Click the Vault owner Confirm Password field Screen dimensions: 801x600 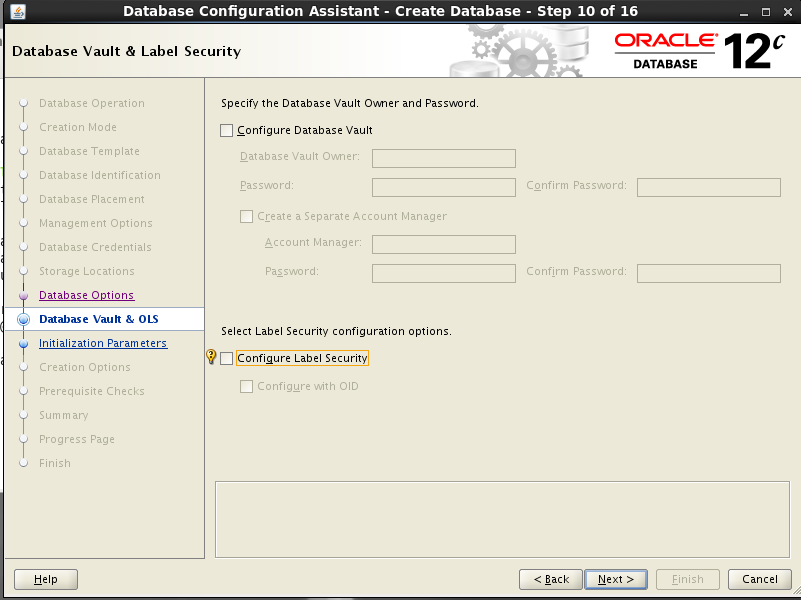[709, 187]
